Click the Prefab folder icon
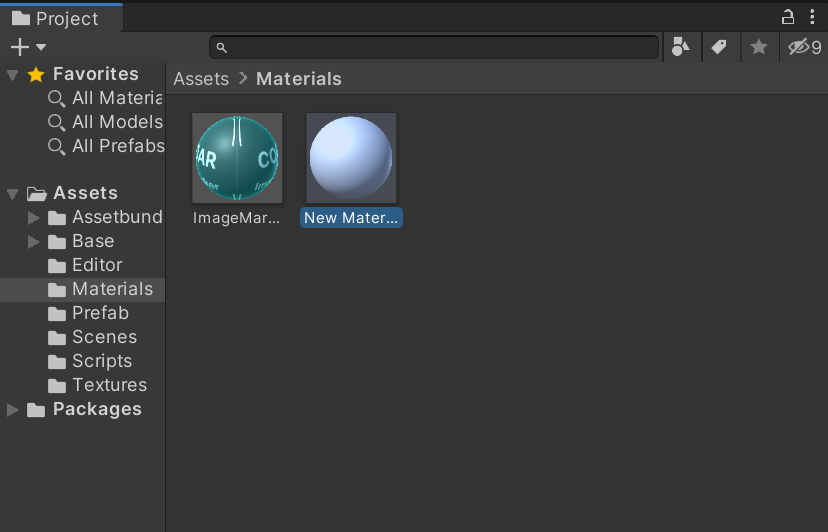Viewport: 828px width, 532px height. click(x=57, y=314)
